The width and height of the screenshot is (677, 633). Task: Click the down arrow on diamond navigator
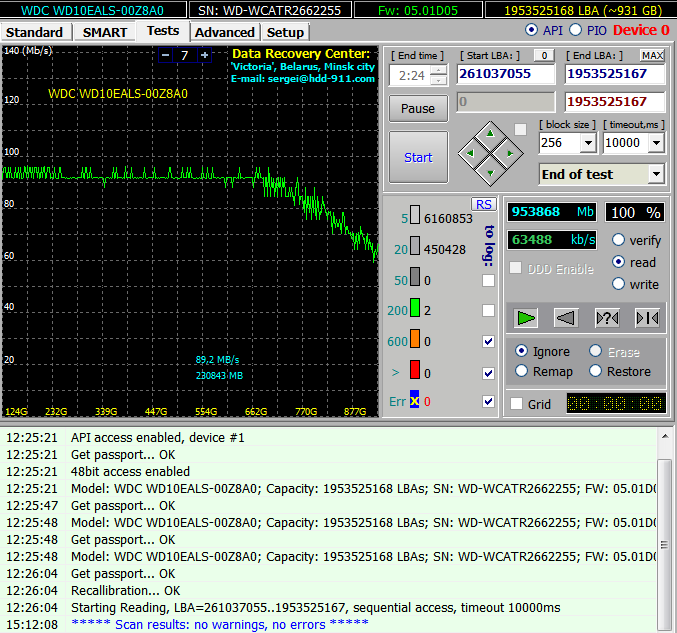click(x=490, y=173)
